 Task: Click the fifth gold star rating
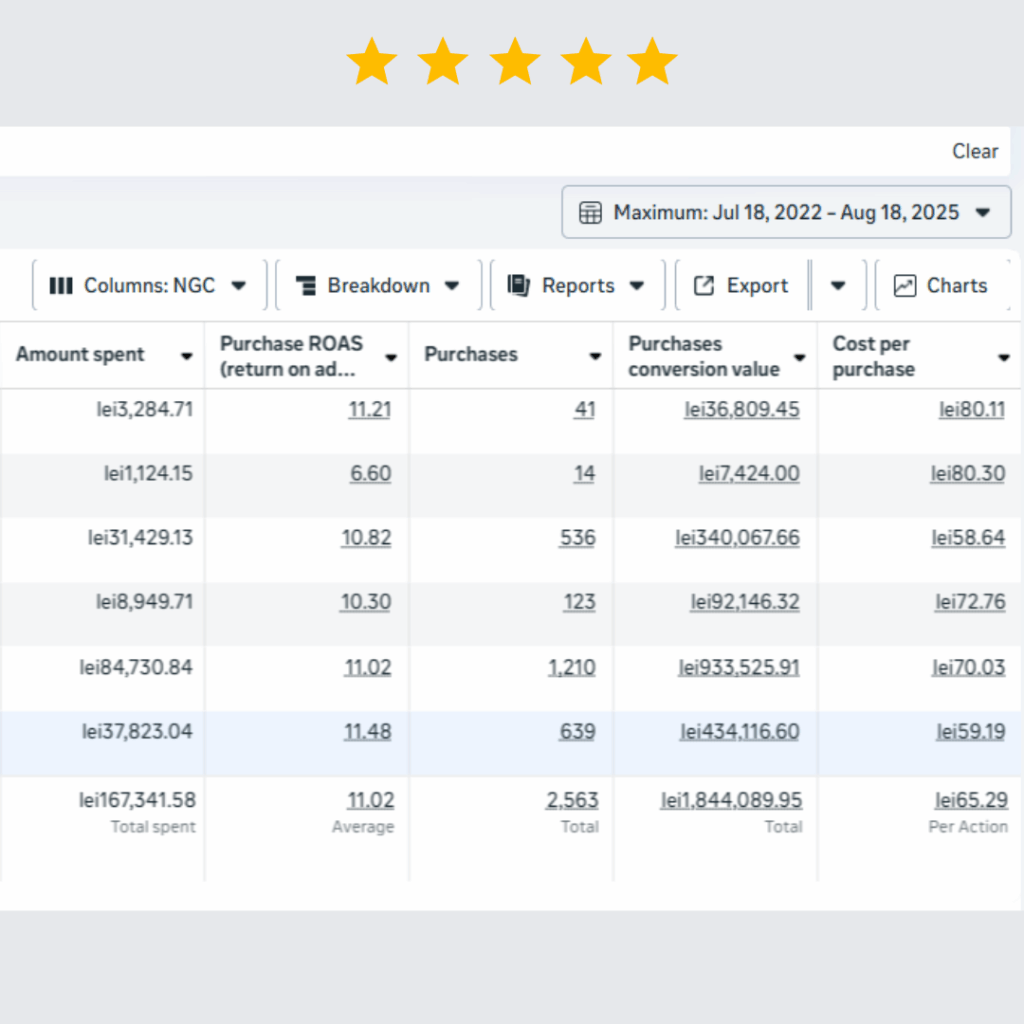tap(652, 62)
